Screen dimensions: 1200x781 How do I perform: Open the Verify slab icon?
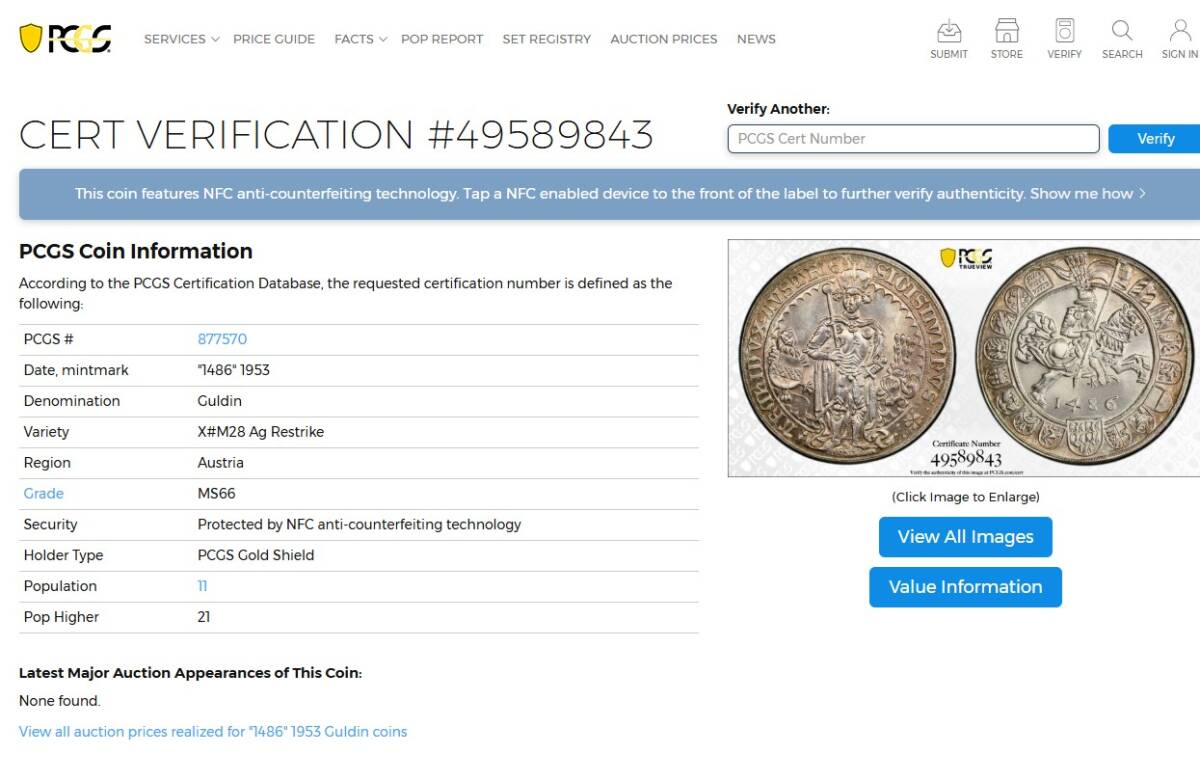(x=1064, y=31)
